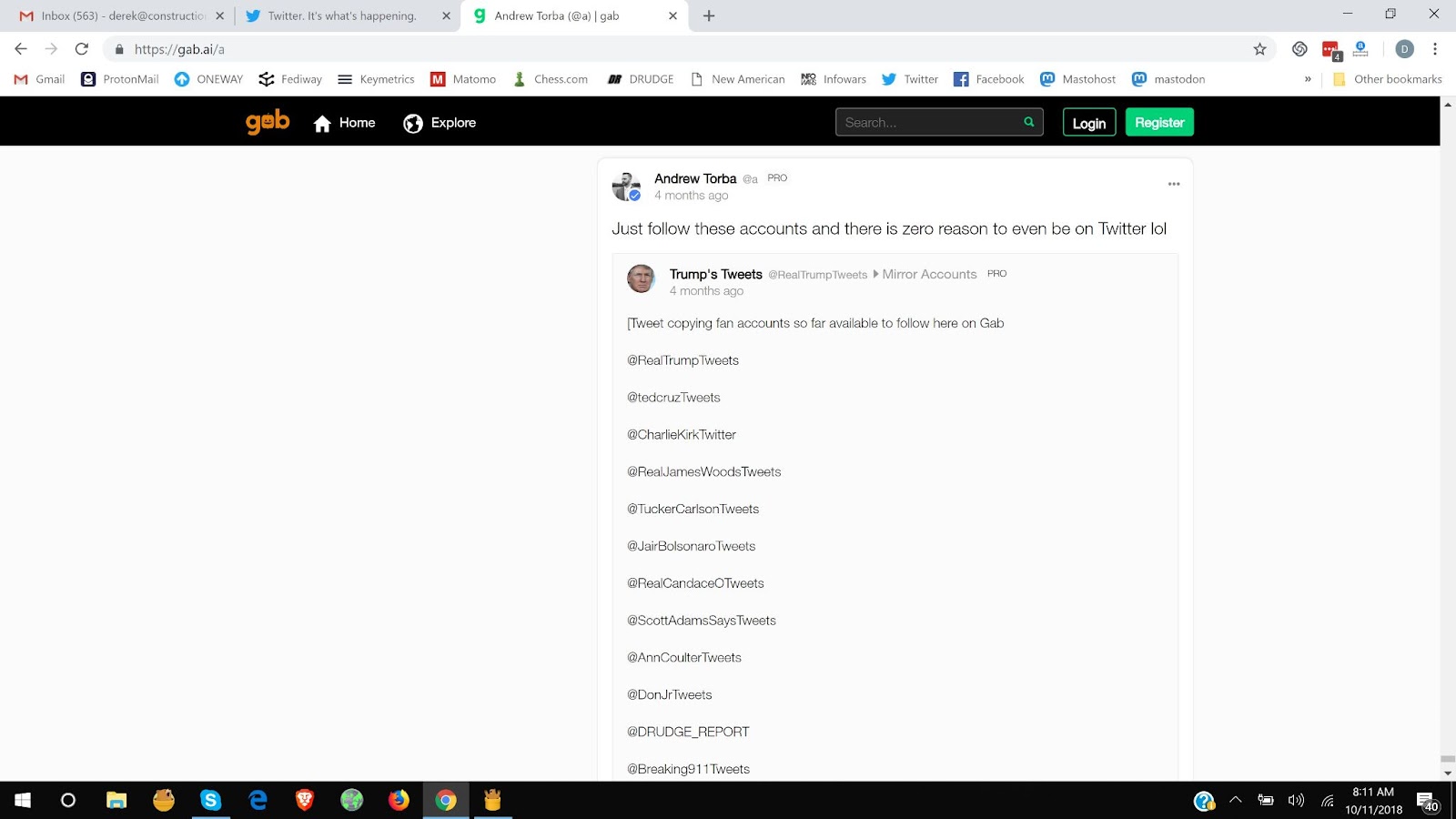
Task: Open the DRUDGE bookmark
Action: coord(641,79)
